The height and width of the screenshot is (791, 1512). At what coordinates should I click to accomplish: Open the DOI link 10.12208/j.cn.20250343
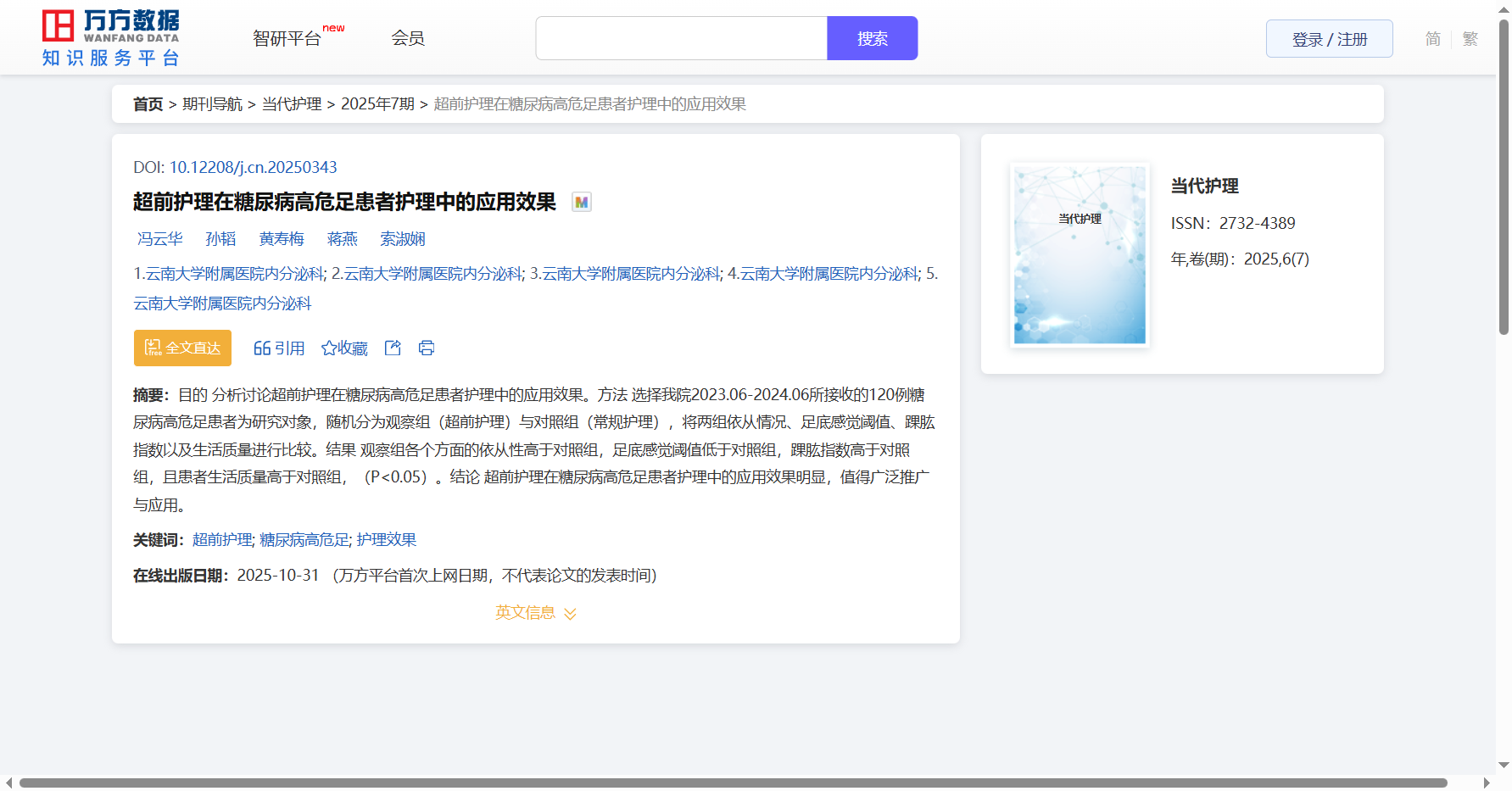(x=253, y=167)
